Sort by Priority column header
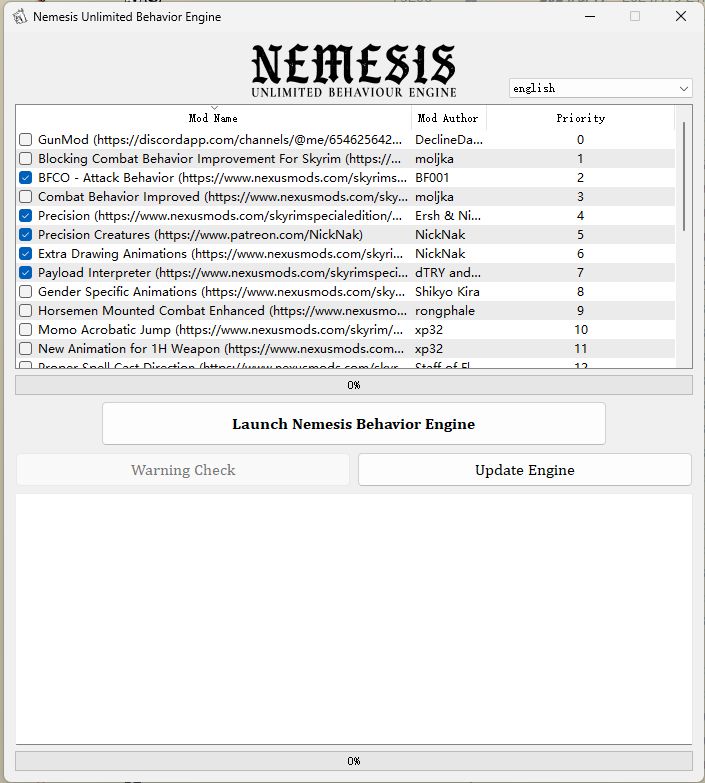Image resolution: width=705 pixels, height=783 pixels. [581, 118]
